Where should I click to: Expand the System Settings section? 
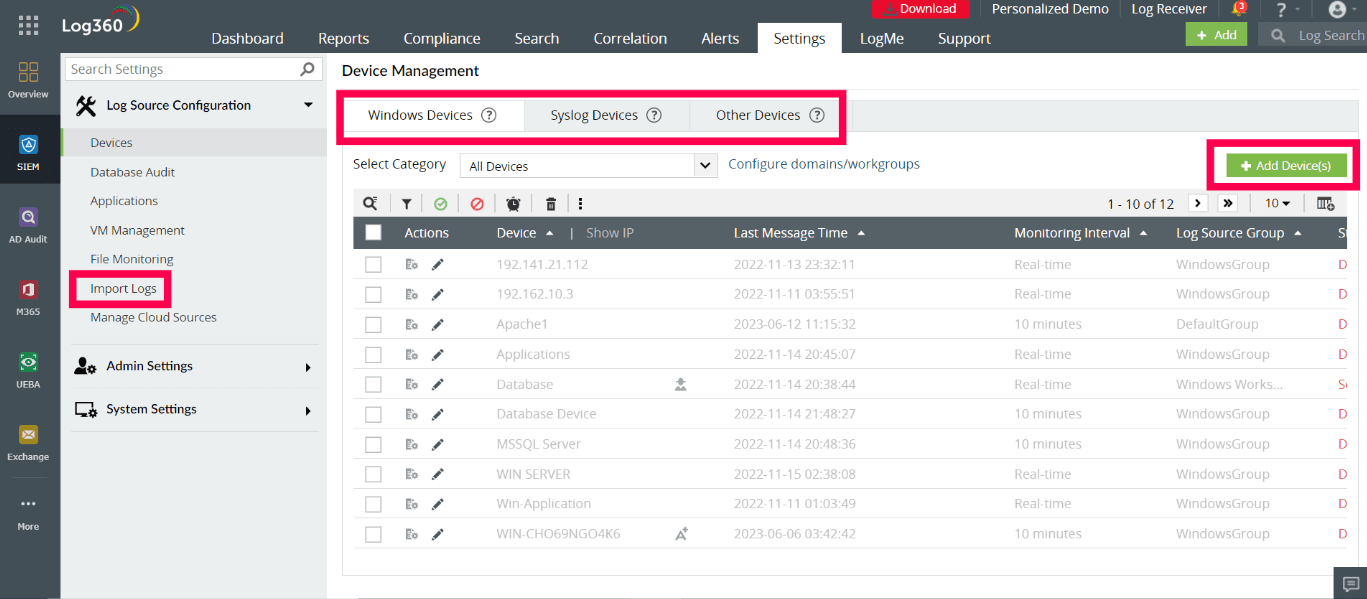click(x=308, y=410)
